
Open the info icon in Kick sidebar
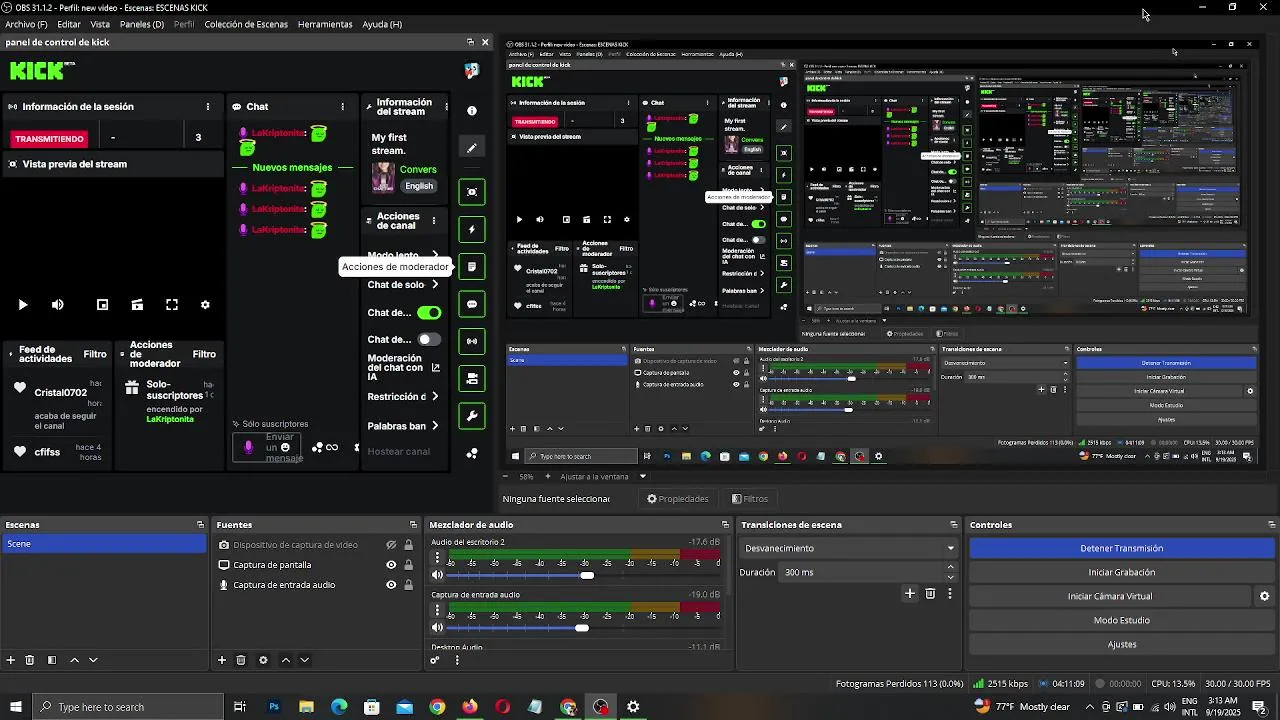click(x=472, y=111)
